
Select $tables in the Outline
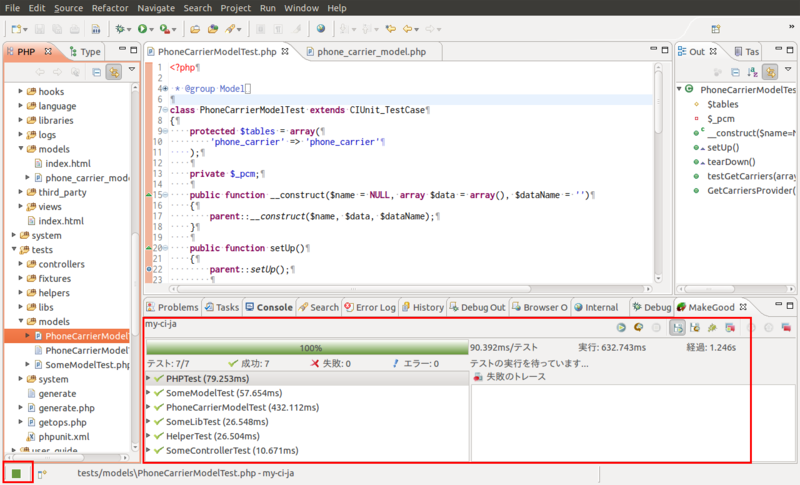722,104
